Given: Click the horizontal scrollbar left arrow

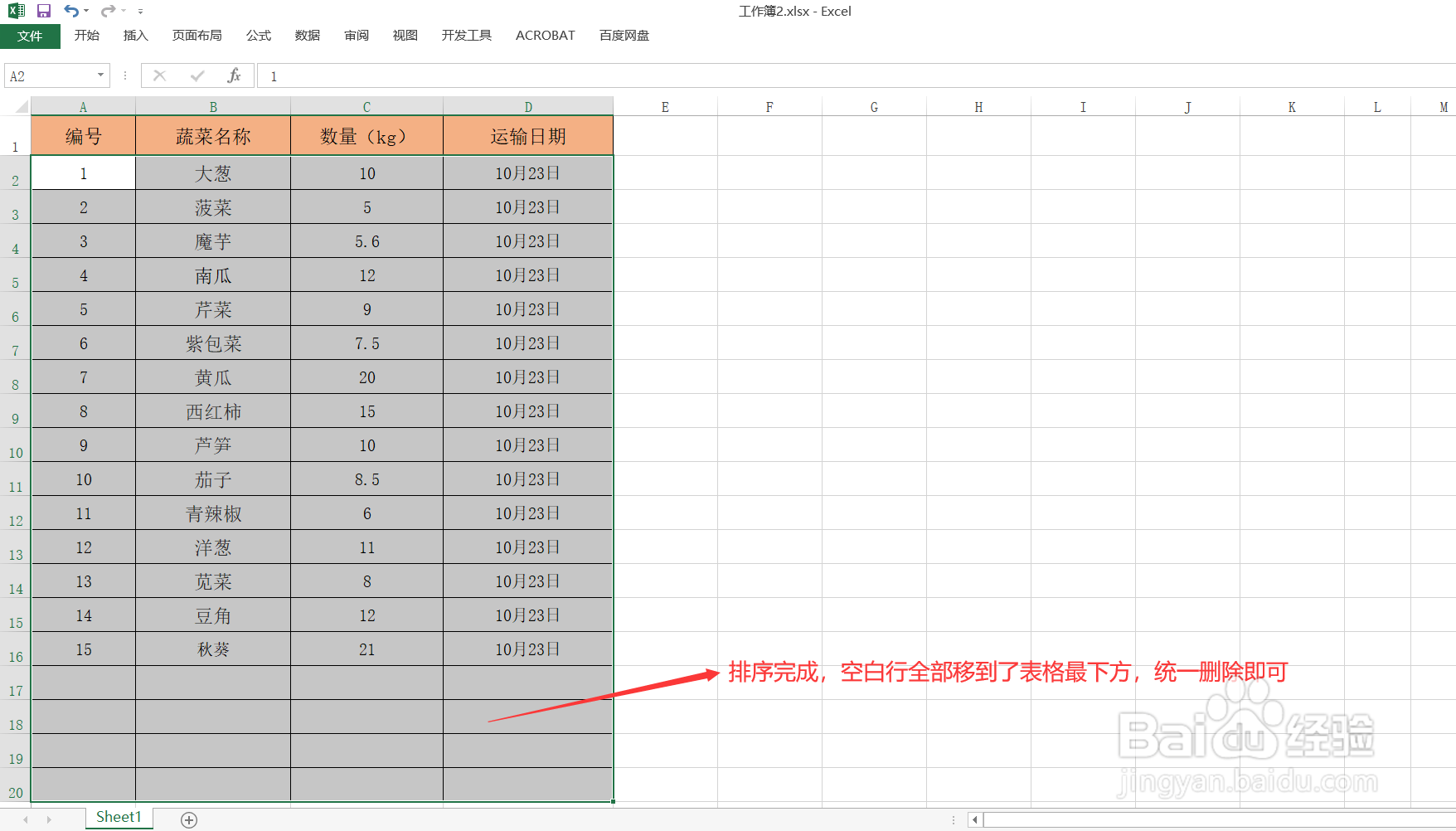Looking at the screenshot, I should [975, 820].
